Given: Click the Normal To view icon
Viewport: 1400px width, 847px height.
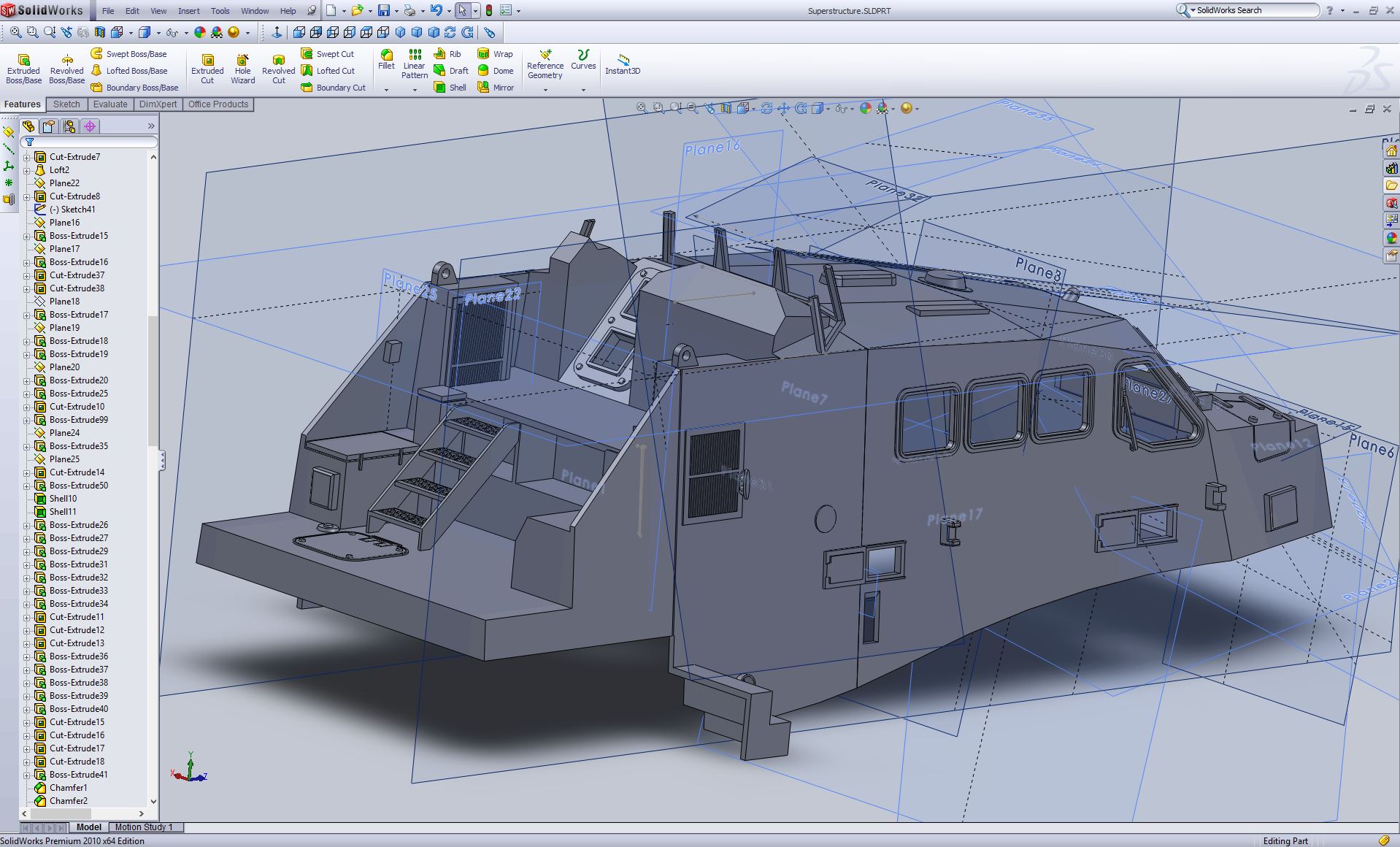Looking at the screenshot, I should (x=277, y=32).
